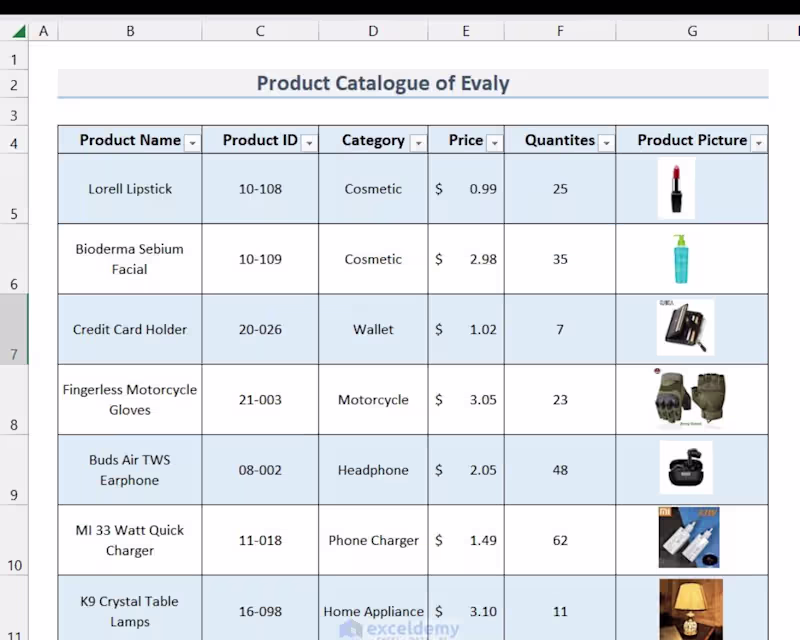The image size is (800, 640).
Task: Select the Buds Air earphone picture
Action: [x=686, y=467]
